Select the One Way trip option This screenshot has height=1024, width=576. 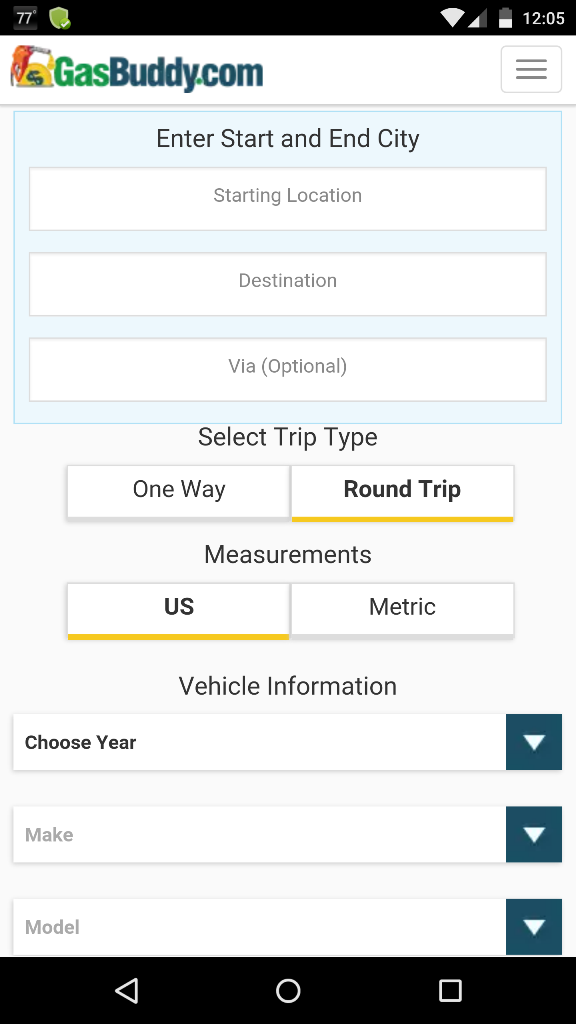point(178,490)
